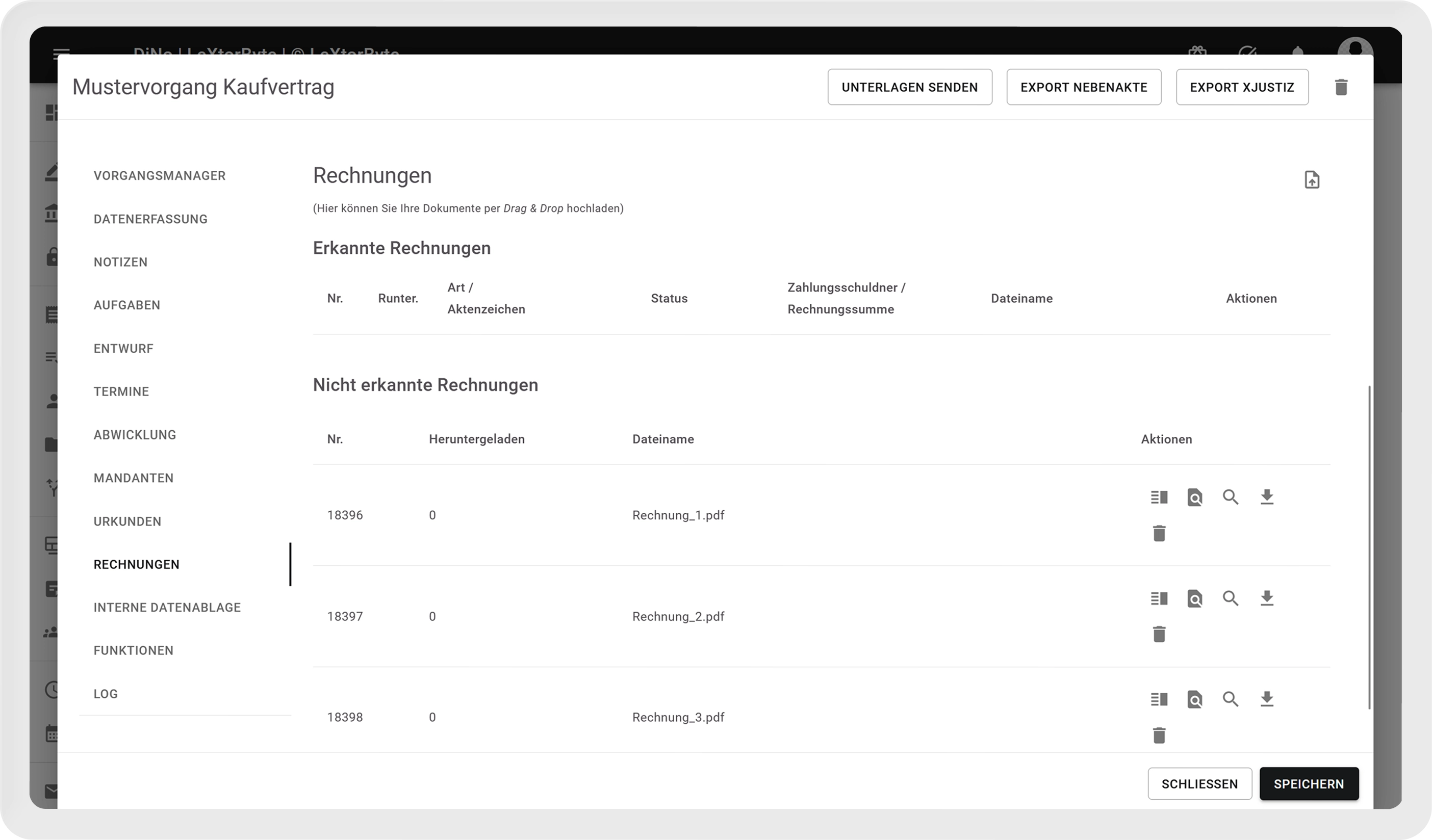This screenshot has height=840, width=1432.
Task: Open the Datenerfassung section
Action: [150, 219]
